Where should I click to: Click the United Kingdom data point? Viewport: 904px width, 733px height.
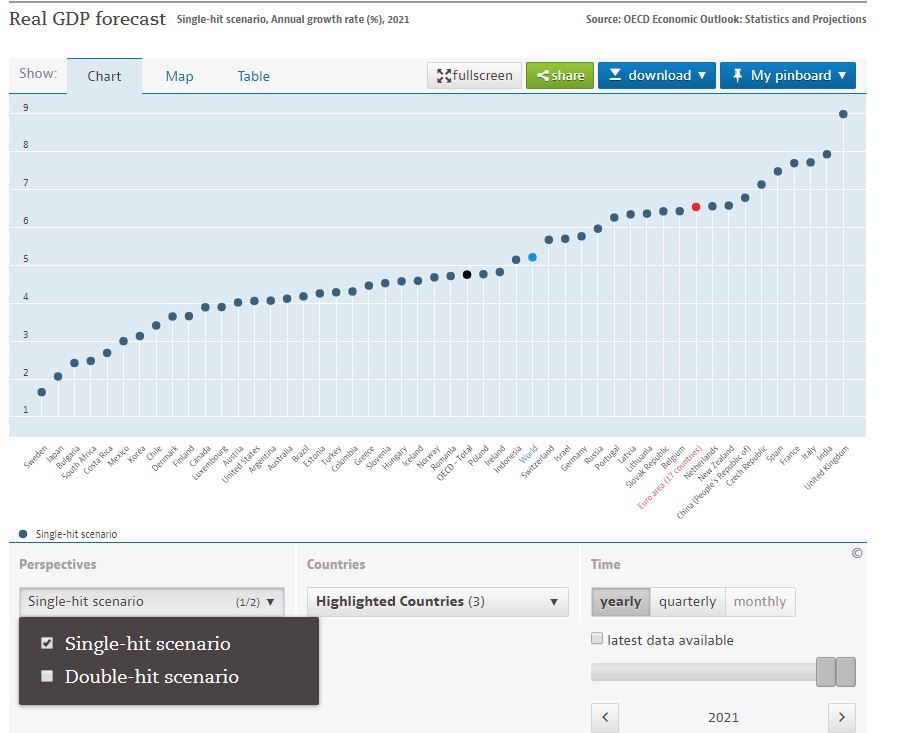tap(843, 114)
